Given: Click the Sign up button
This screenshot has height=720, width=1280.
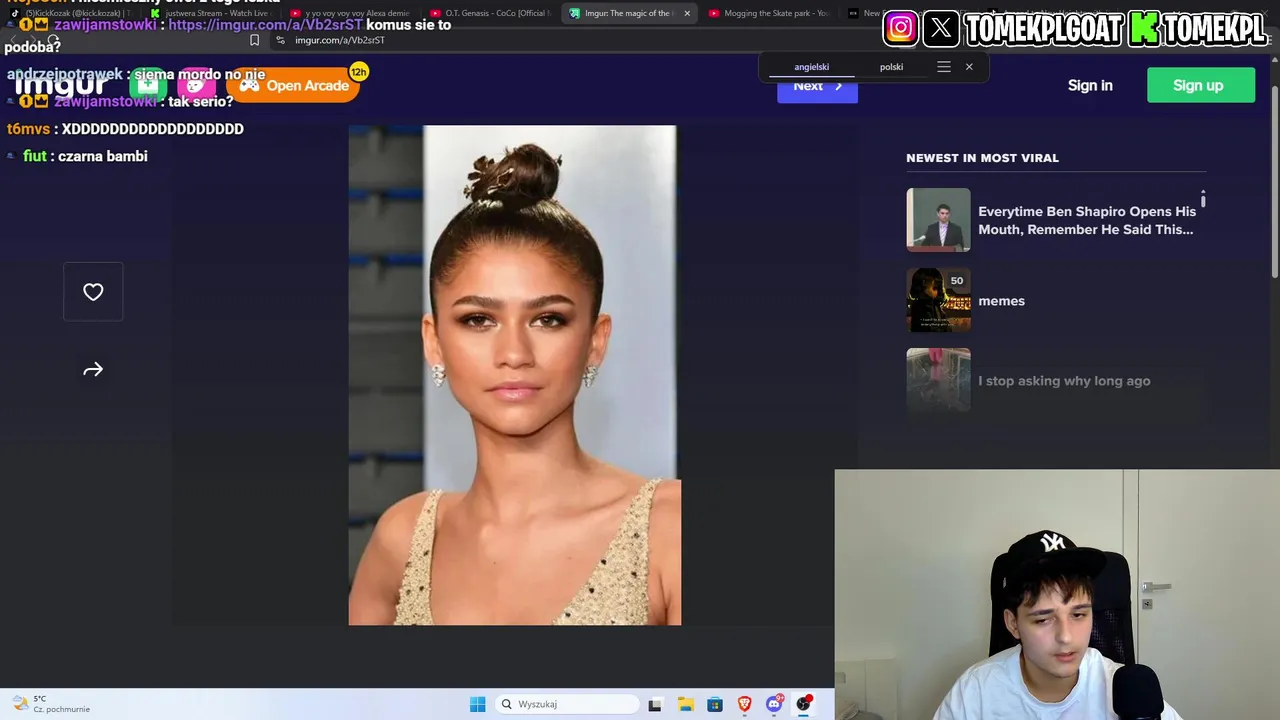Looking at the screenshot, I should (x=1201, y=85).
